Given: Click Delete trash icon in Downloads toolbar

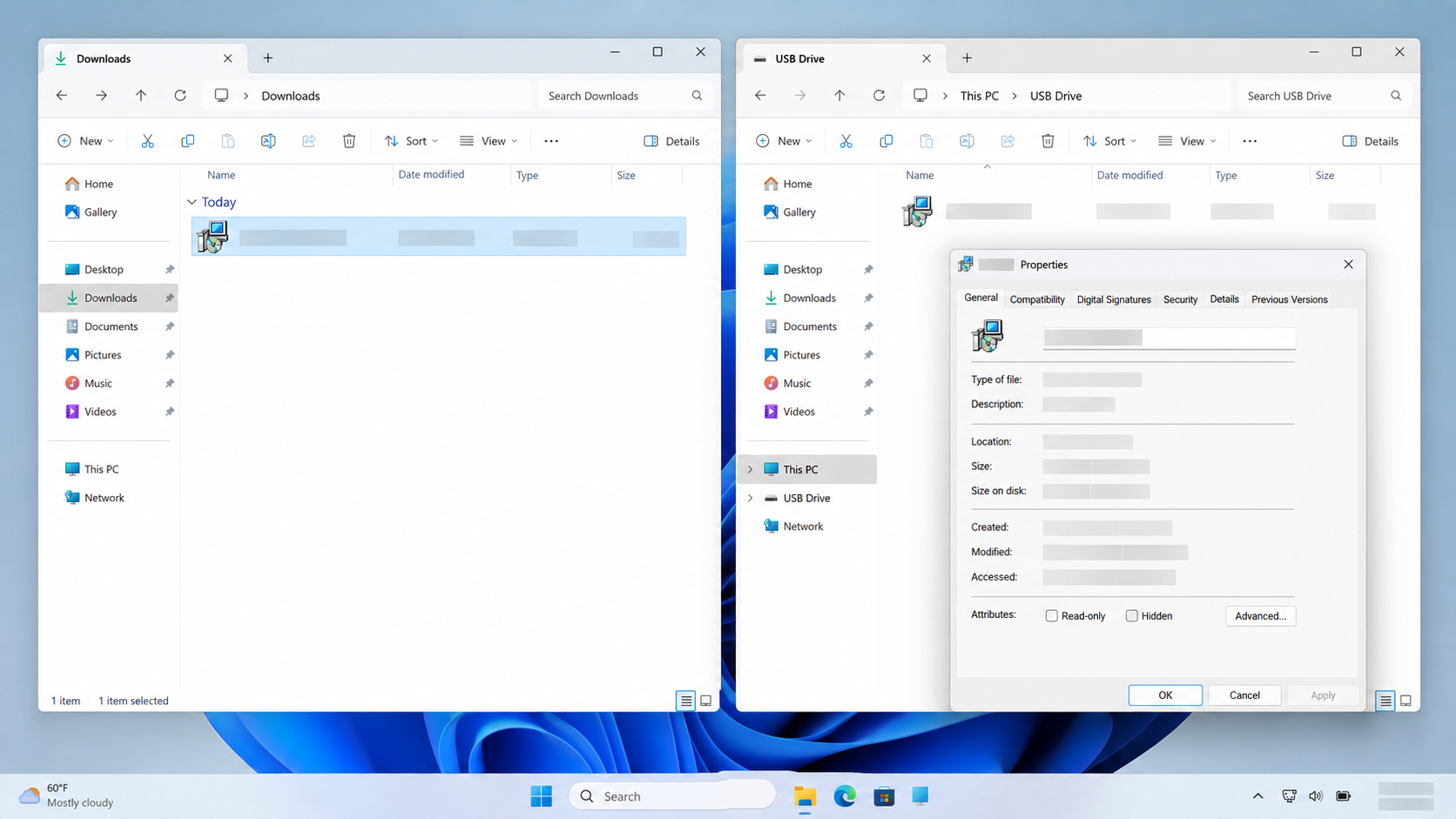Looking at the screenshot, I should click(349, 141).
